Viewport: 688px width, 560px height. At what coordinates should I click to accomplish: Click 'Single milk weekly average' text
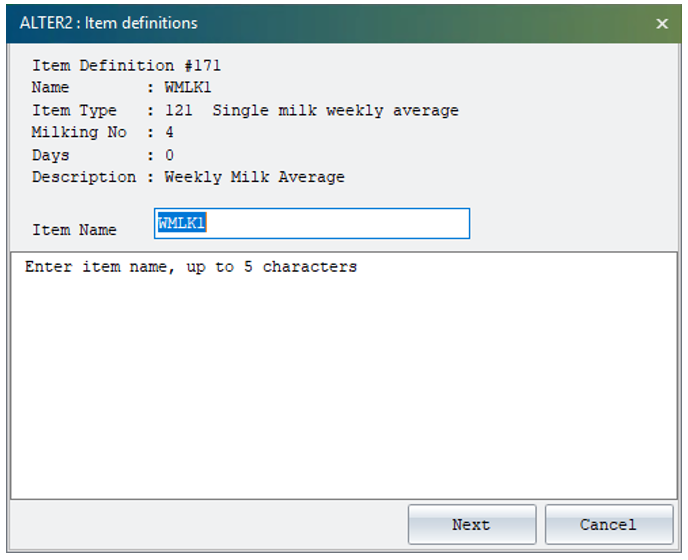[335, 110]
